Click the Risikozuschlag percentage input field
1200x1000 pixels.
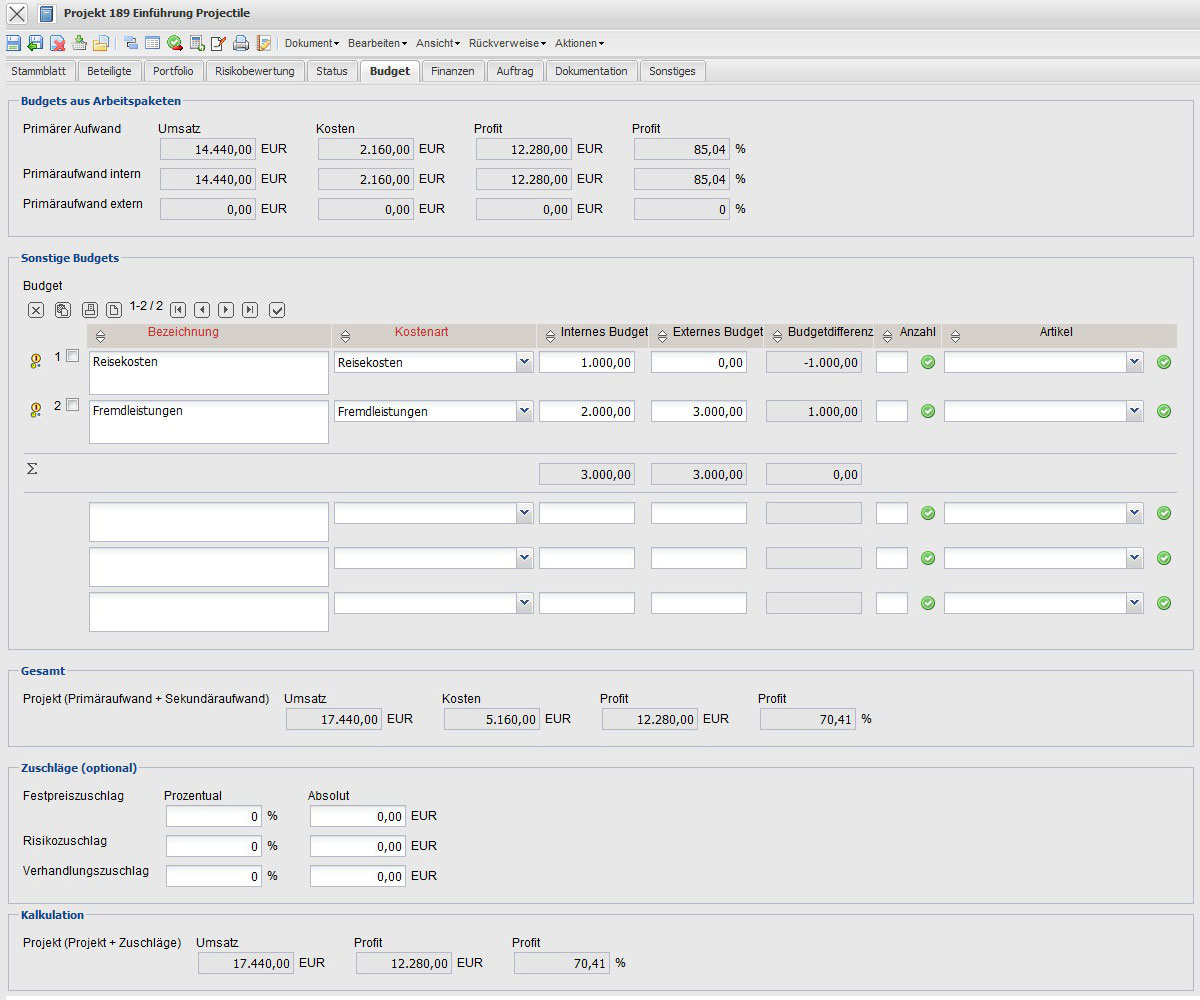coord(213,847)
